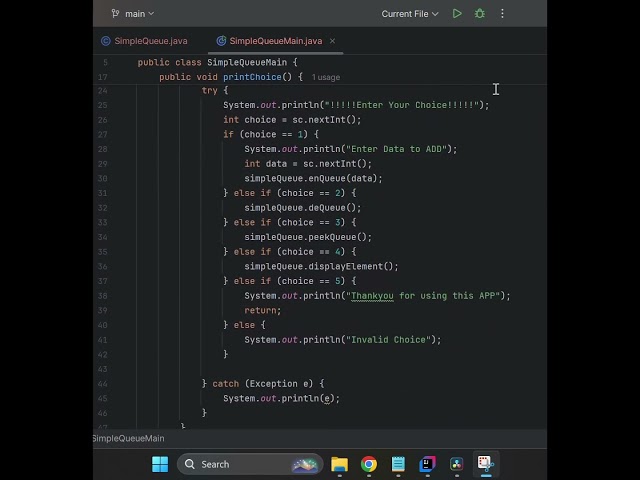Click the taskbar Search box
Image resolution: width=640 pixels, height=480 pixels.
click(250, 464)
